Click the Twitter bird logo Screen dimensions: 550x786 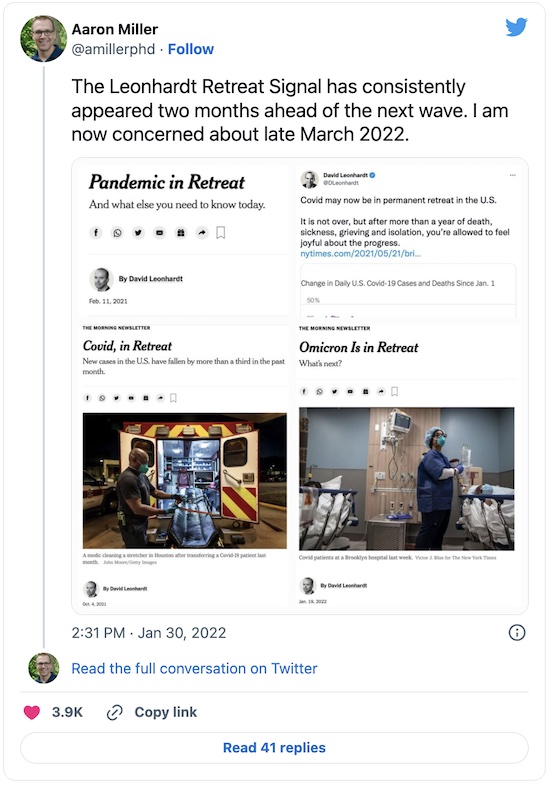[516, 27]
